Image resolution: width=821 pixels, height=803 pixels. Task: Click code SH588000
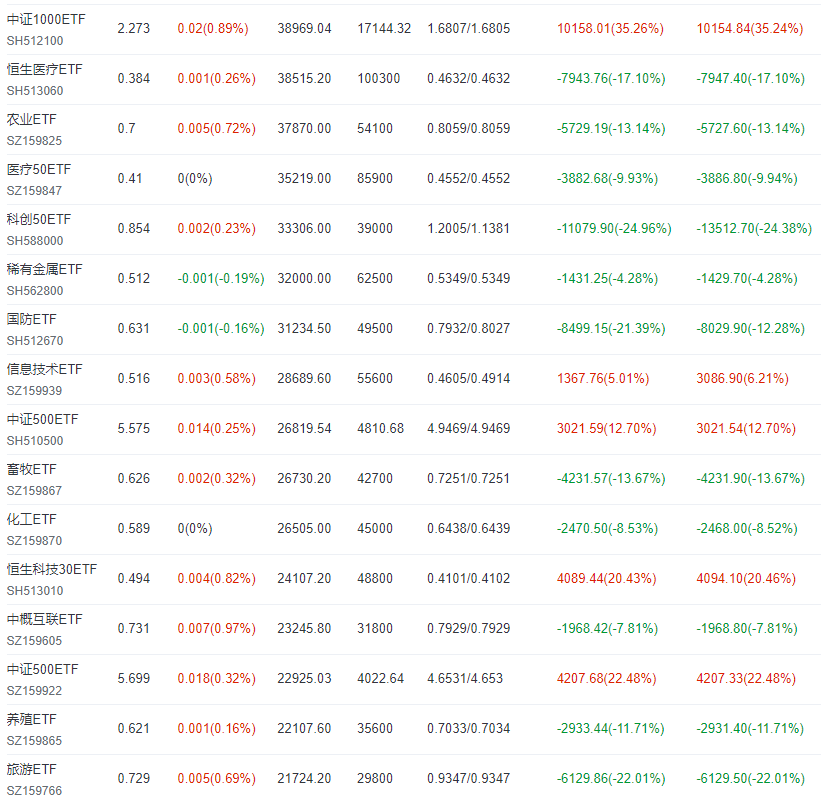[35, 241]
